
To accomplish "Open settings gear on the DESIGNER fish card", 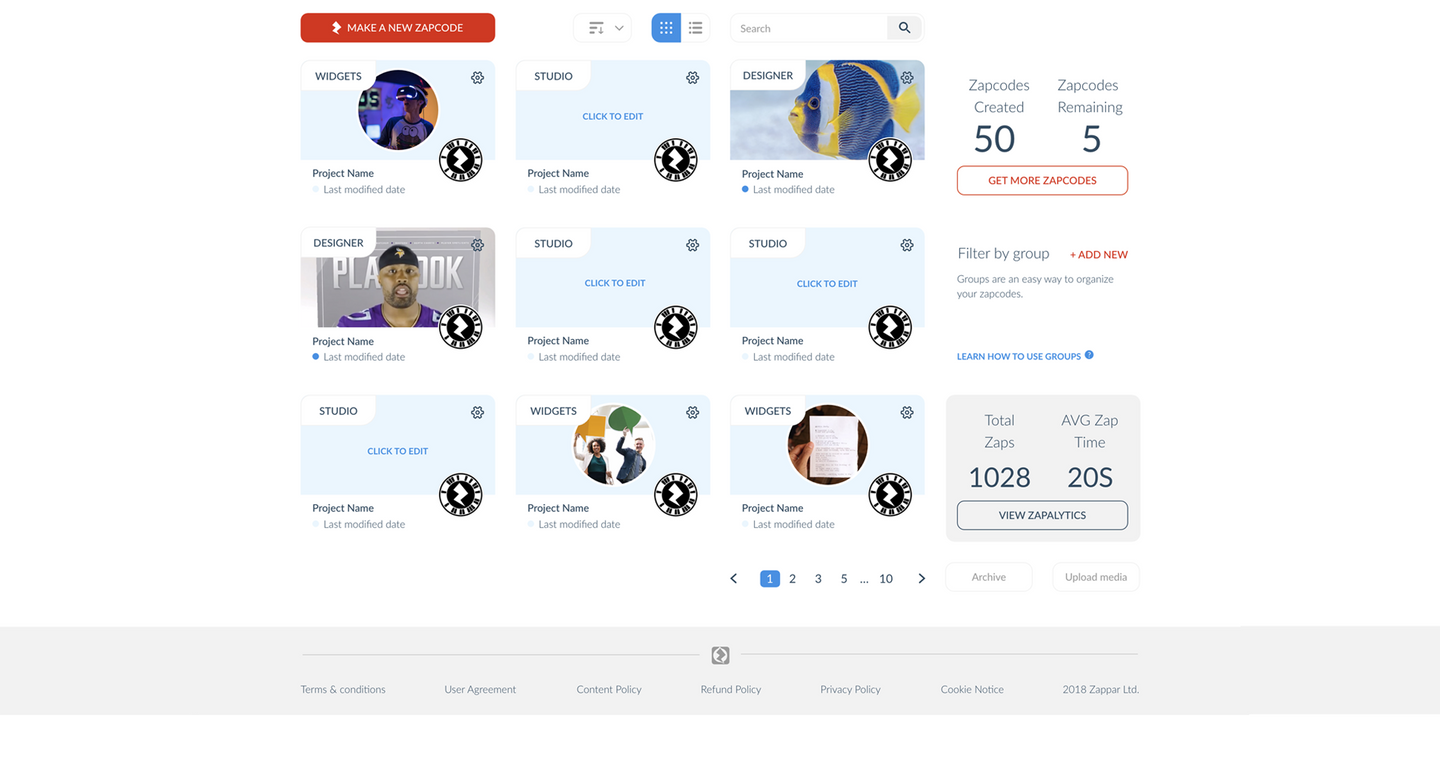I will point(906,77).
